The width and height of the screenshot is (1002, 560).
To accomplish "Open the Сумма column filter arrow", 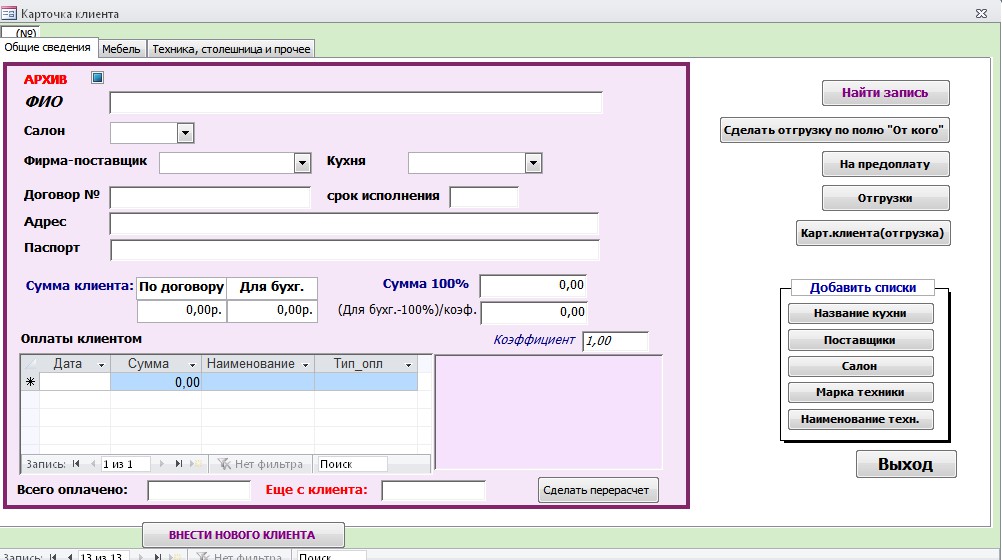I will coord(192,364).
